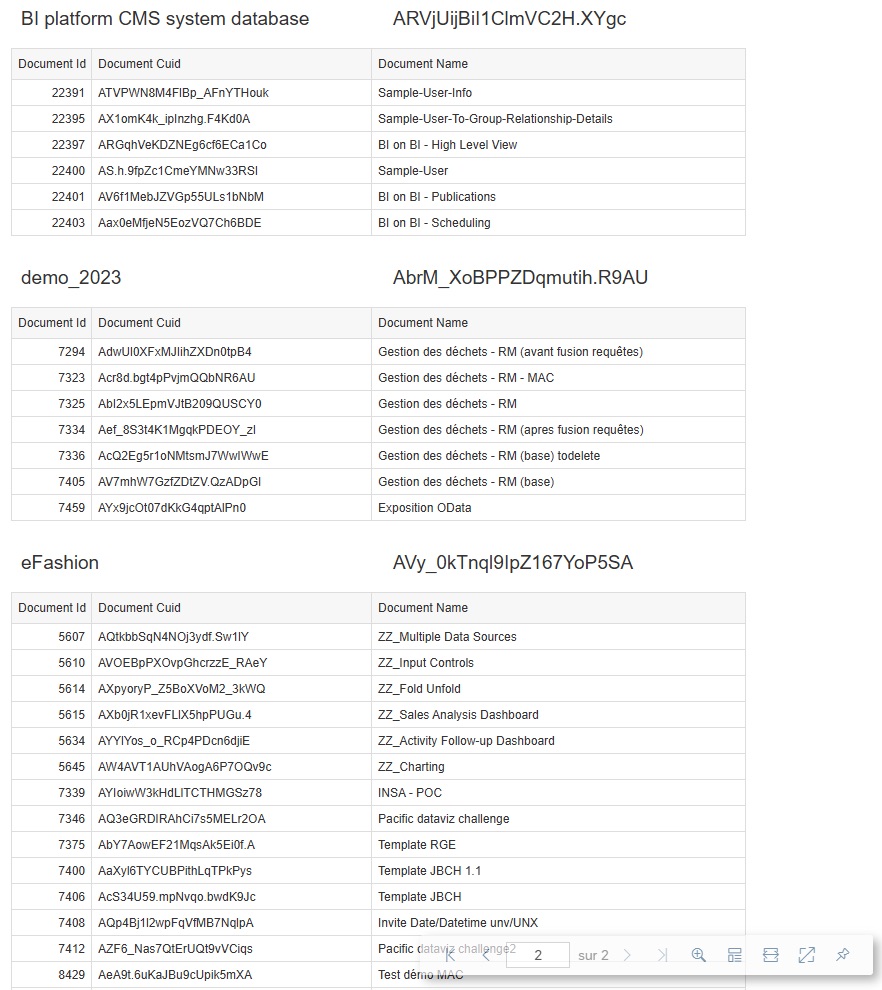Click the page number input field
The height and width of the screenshot is (990, 882).
pyautogui.click(x=538, y=955)
